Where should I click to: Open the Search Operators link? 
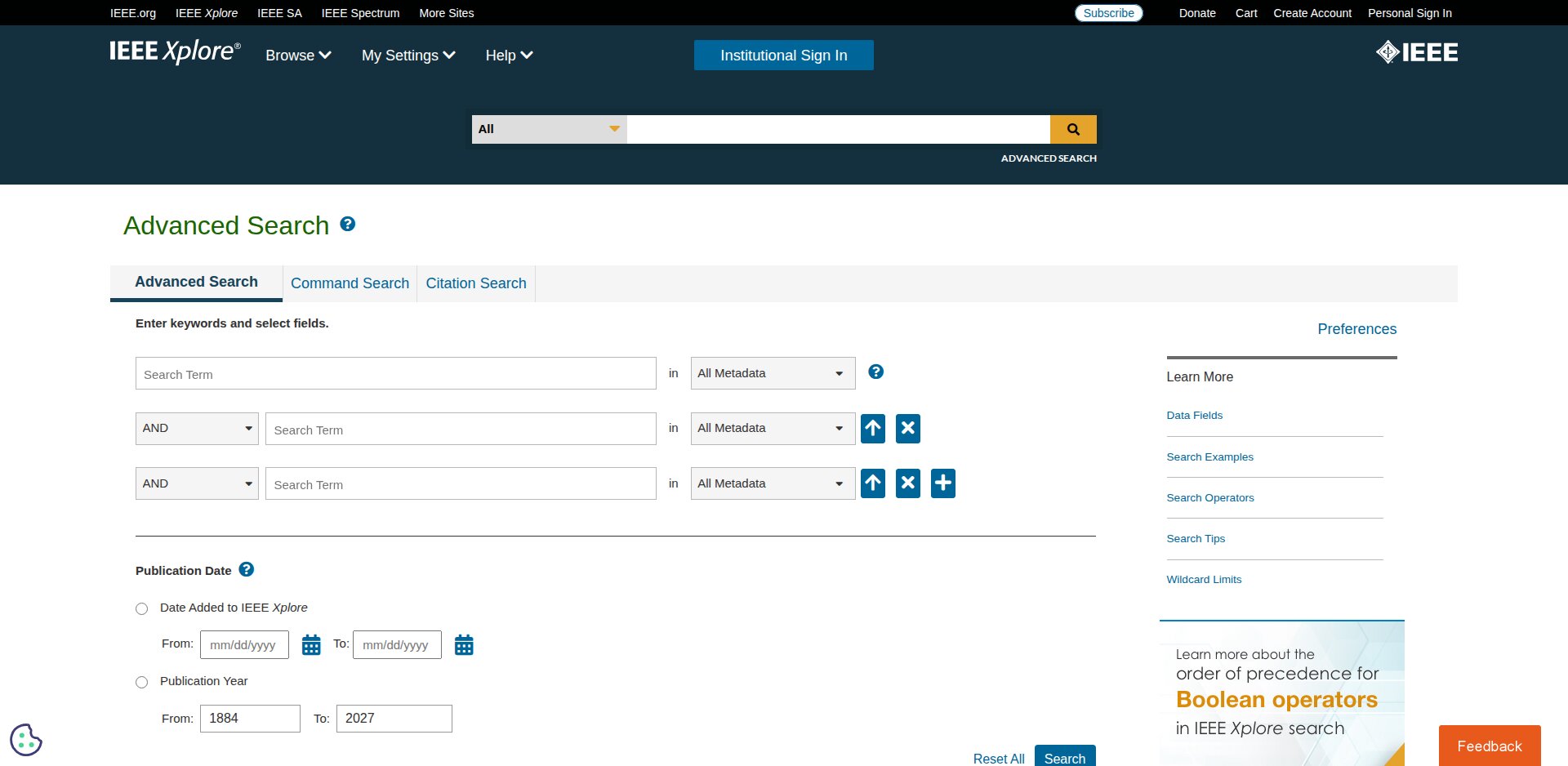click(1209, 498)
